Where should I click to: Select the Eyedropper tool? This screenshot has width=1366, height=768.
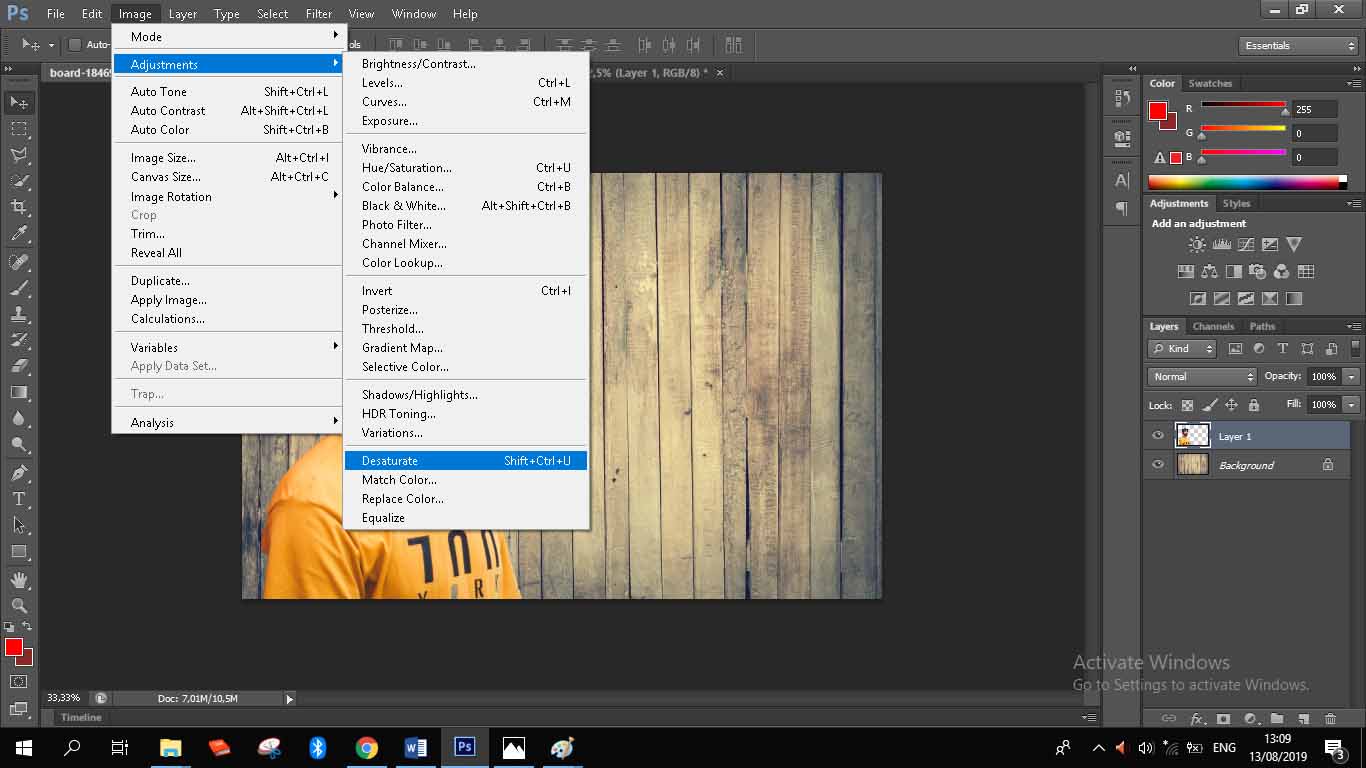(19, 234)
